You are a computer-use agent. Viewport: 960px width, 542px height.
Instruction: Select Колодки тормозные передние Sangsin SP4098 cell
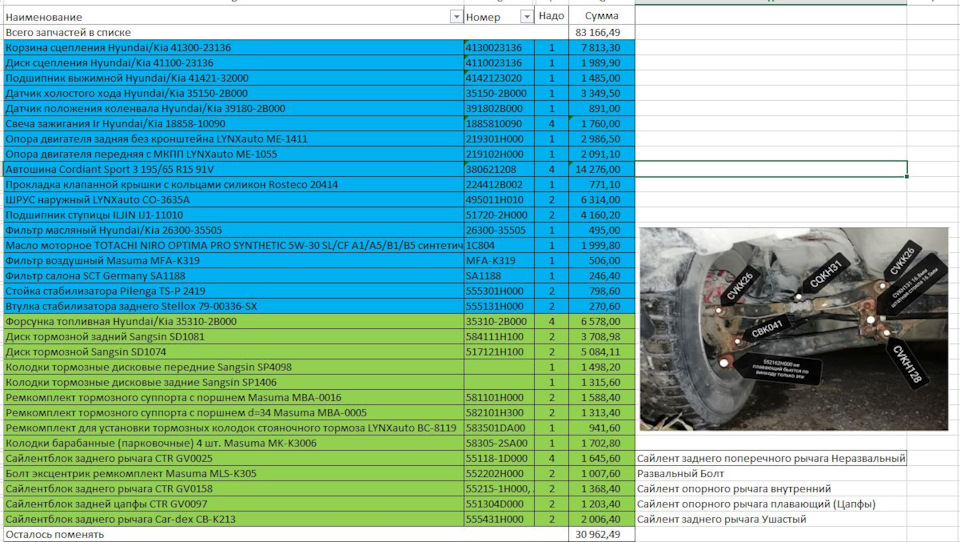pyautogui.click(x=233, y=367)
